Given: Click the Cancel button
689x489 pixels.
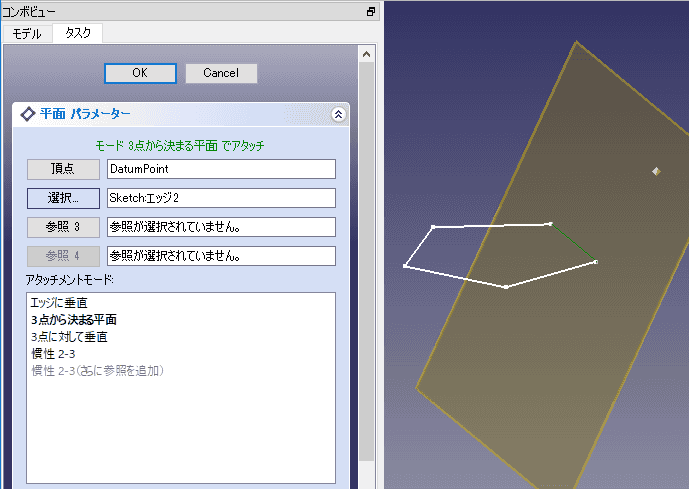Looking at the screenshot, I should point(221,73).
